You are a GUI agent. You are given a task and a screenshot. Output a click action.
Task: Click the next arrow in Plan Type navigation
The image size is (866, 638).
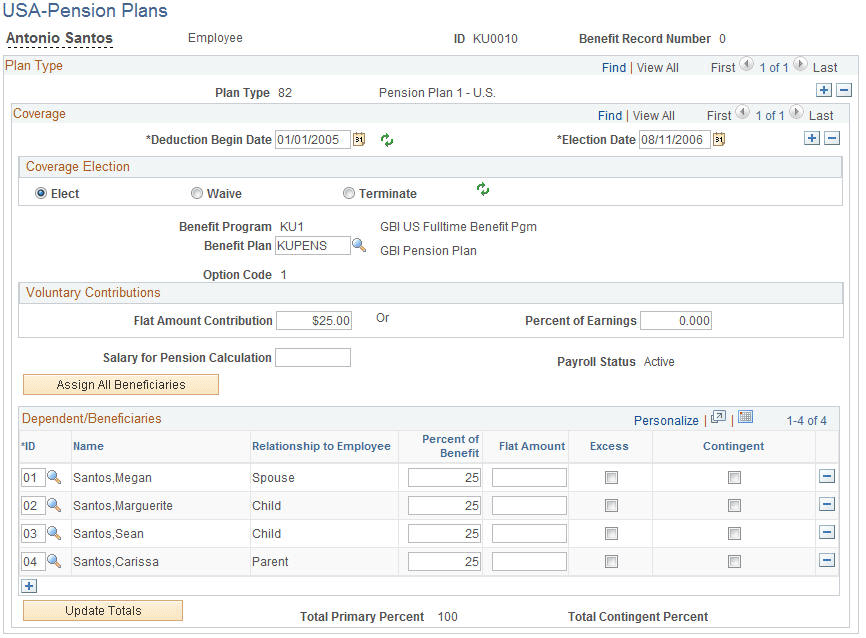coord(800,67)
